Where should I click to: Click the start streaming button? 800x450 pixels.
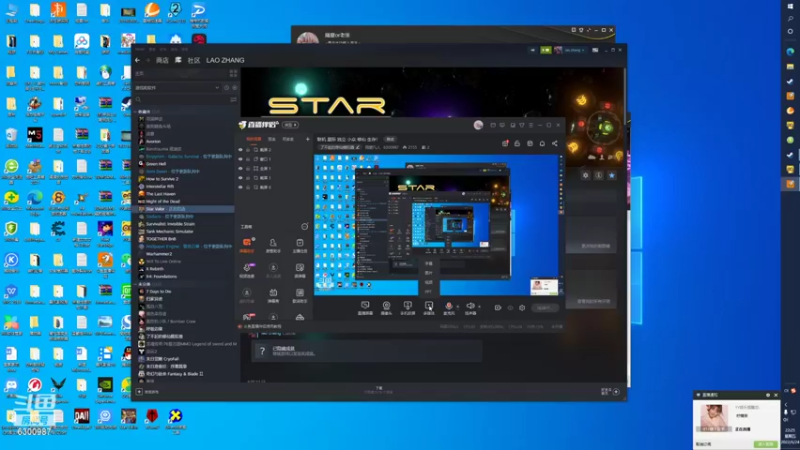tap(544, 308)
